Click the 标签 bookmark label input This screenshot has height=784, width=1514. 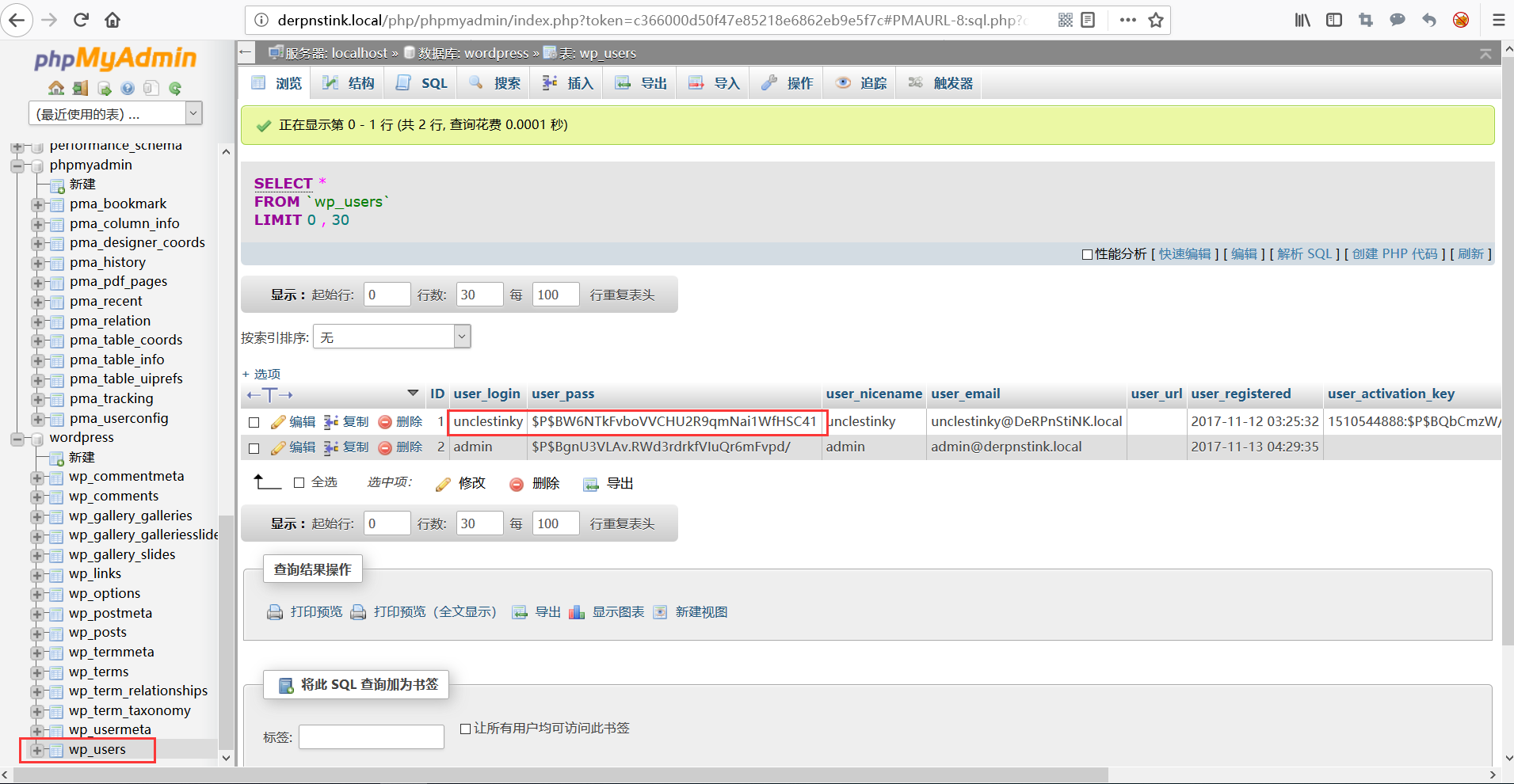point(372,736)
